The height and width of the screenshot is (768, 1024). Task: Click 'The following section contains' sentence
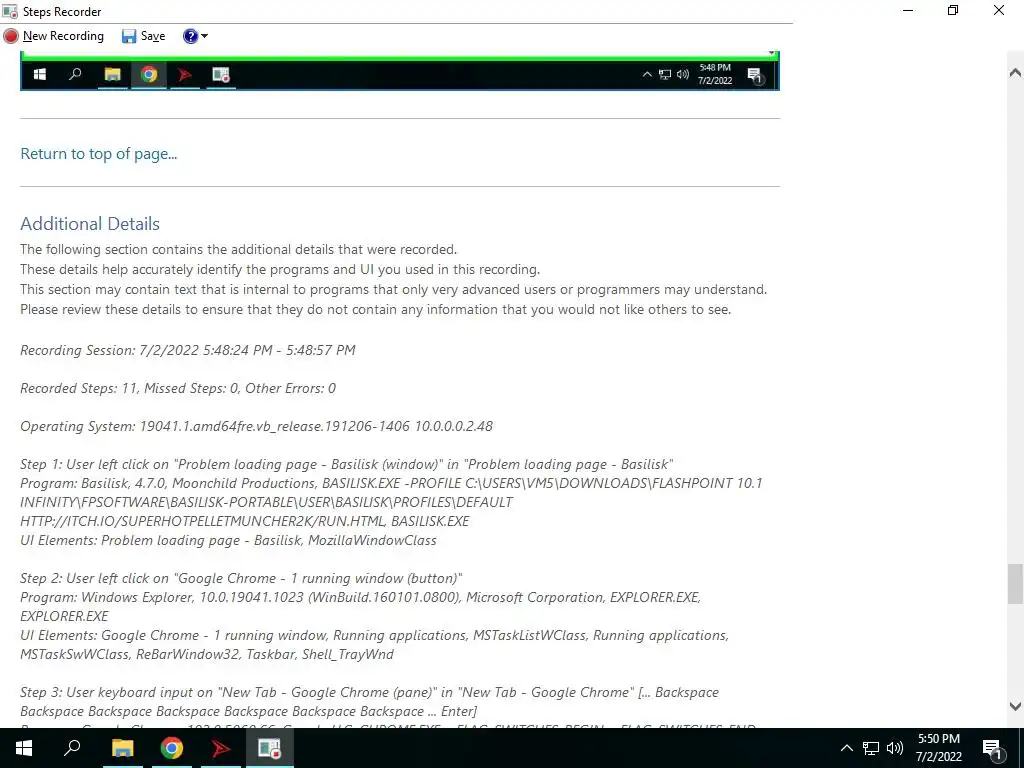coord(238,249)
